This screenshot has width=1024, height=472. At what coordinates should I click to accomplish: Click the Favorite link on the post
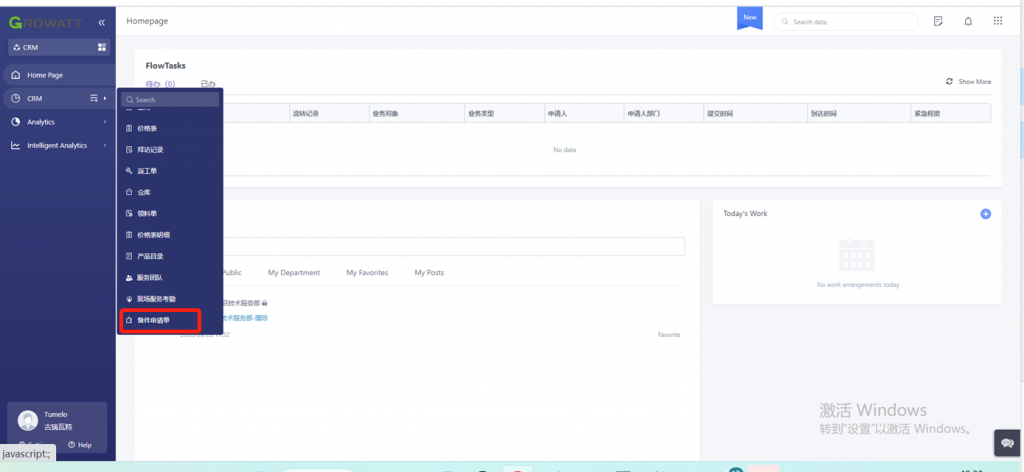pos(669,334)
